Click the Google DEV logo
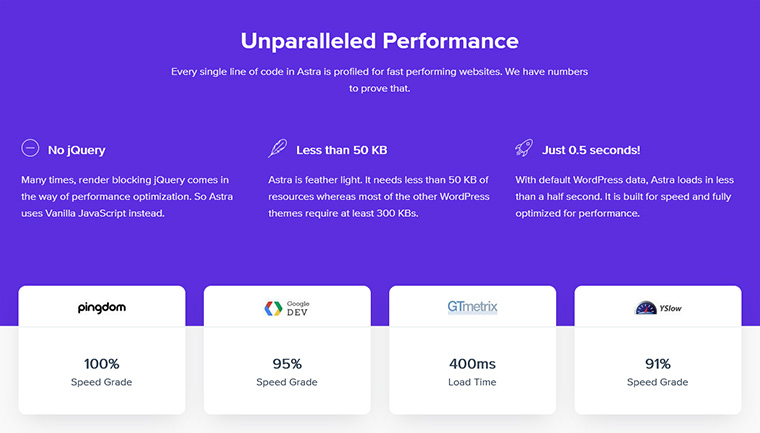 click(x=287, y=308)
